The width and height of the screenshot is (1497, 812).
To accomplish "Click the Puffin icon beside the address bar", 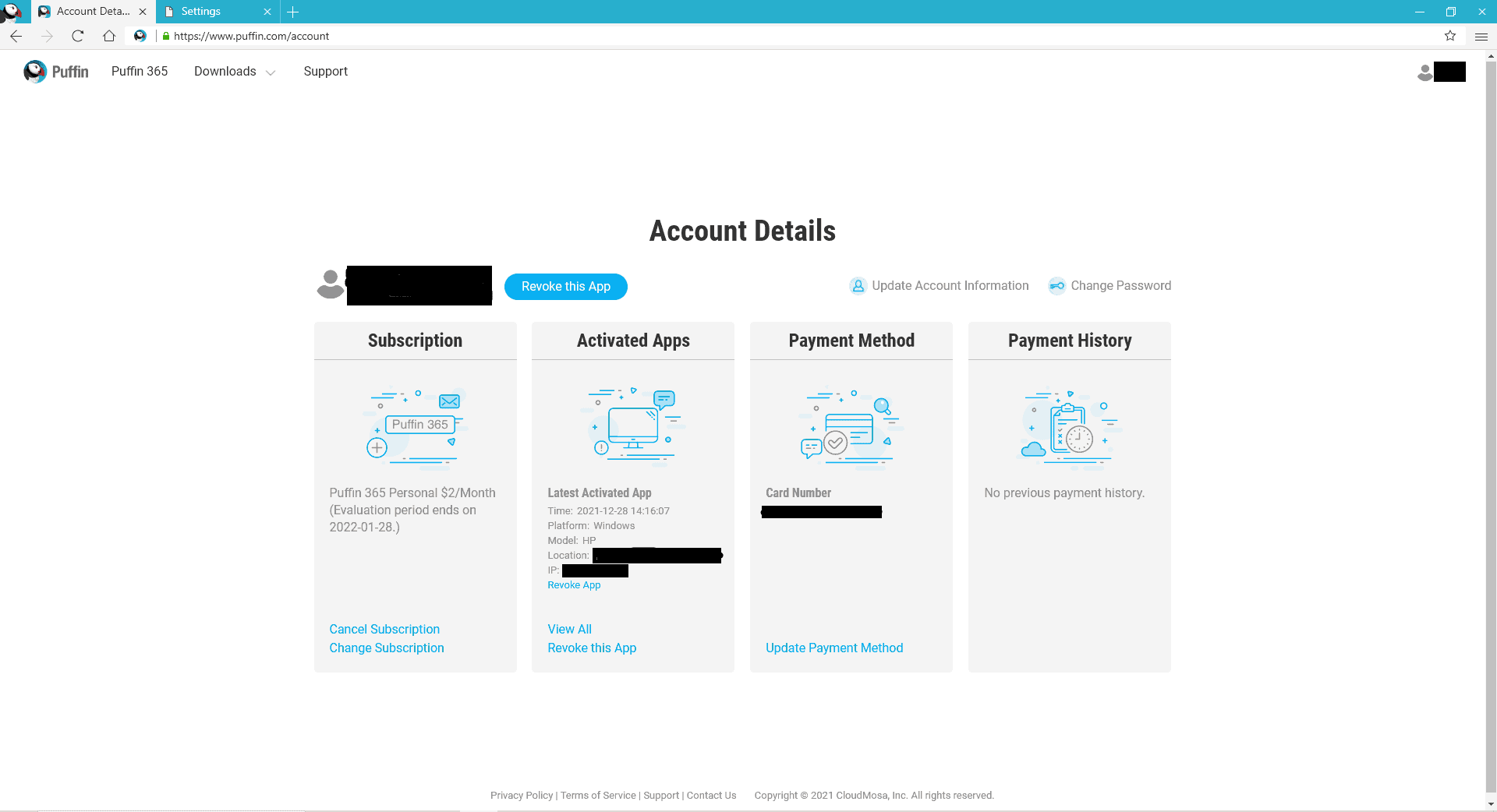I will [x=140, y=36].
